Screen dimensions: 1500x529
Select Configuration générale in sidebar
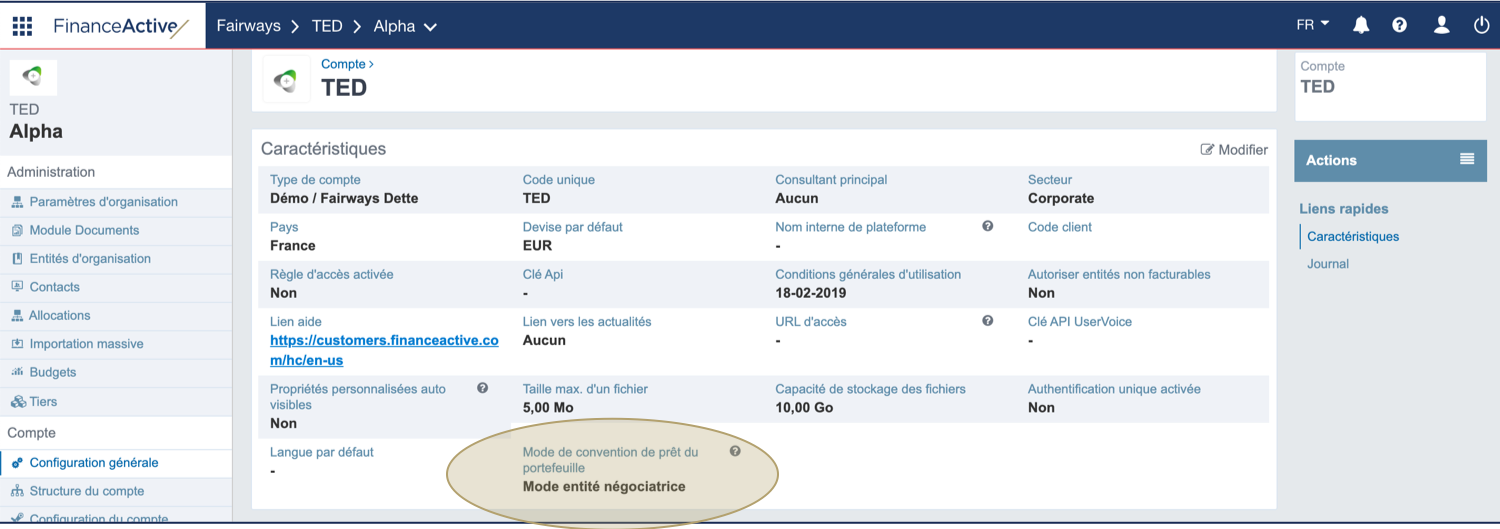(x=94, y=463)
